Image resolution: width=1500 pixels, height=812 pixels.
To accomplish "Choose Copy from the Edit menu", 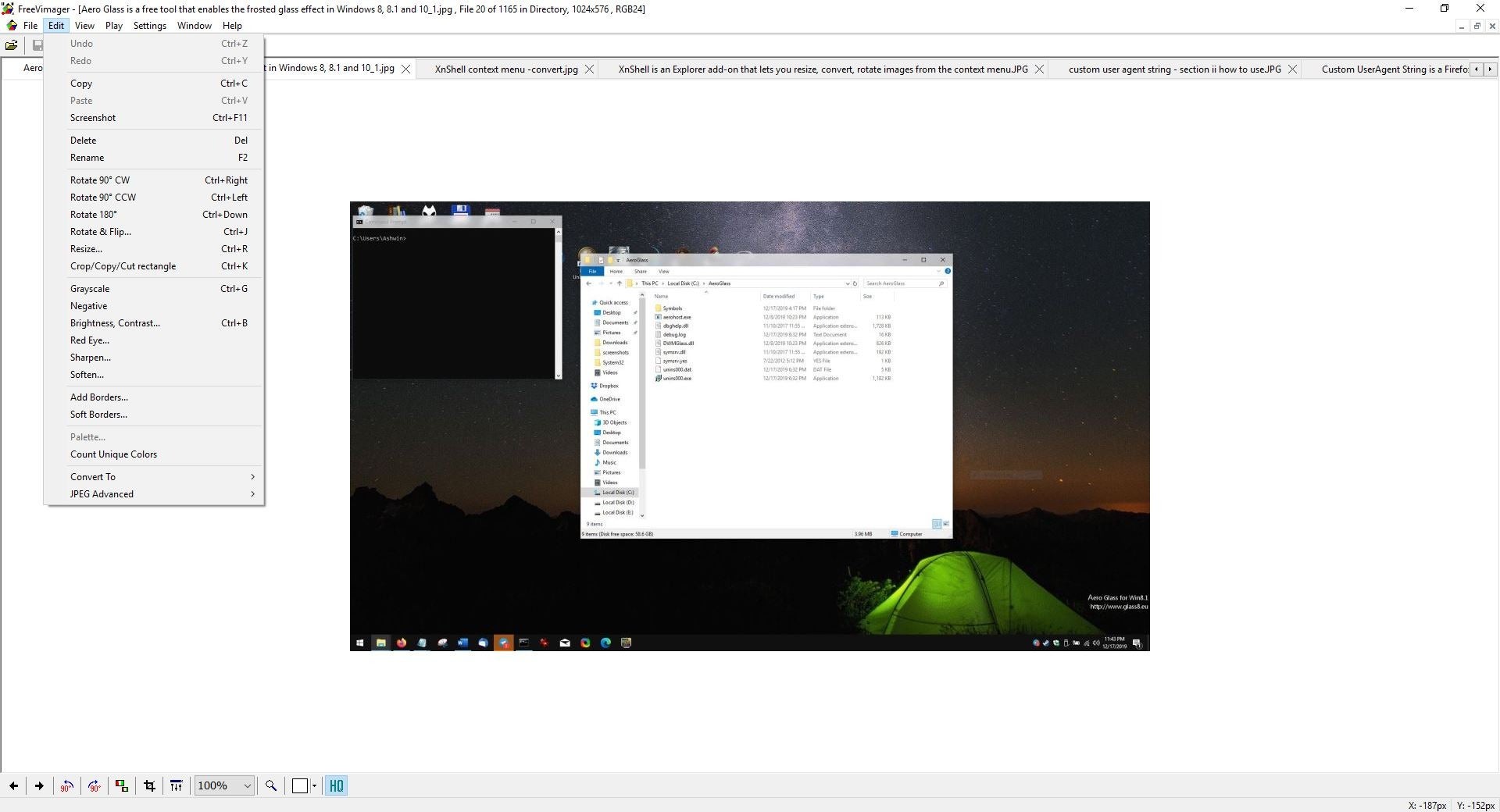I will 155,84.
